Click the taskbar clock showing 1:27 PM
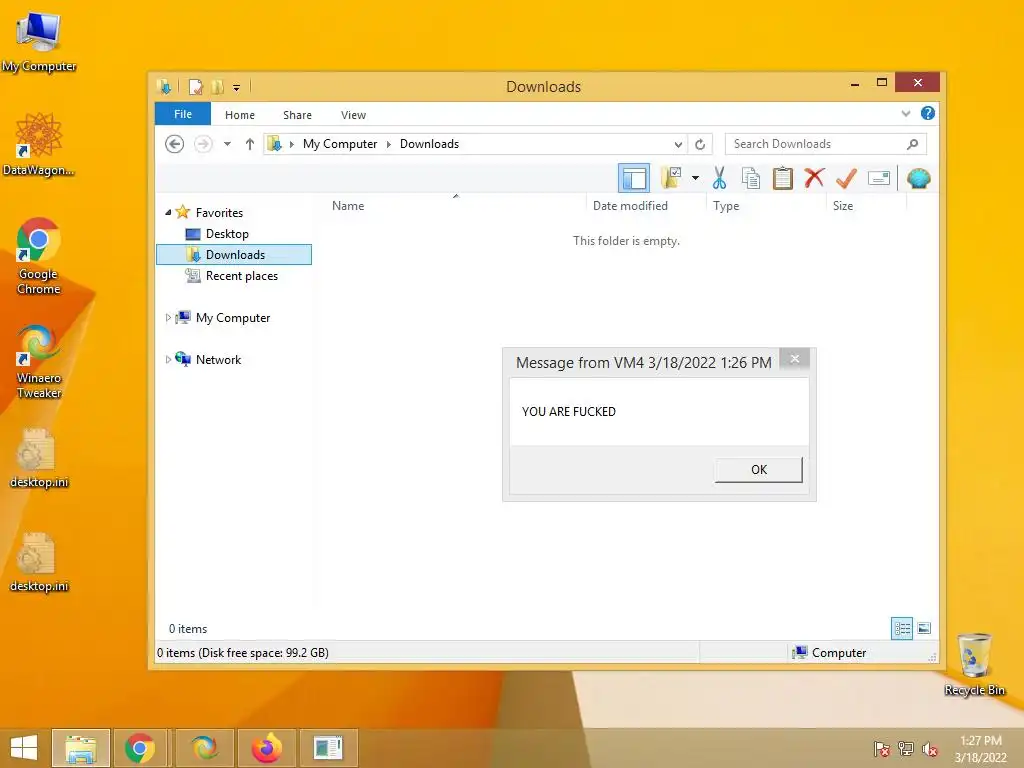The image size is (1024, 768). click(x=980, y=748)
